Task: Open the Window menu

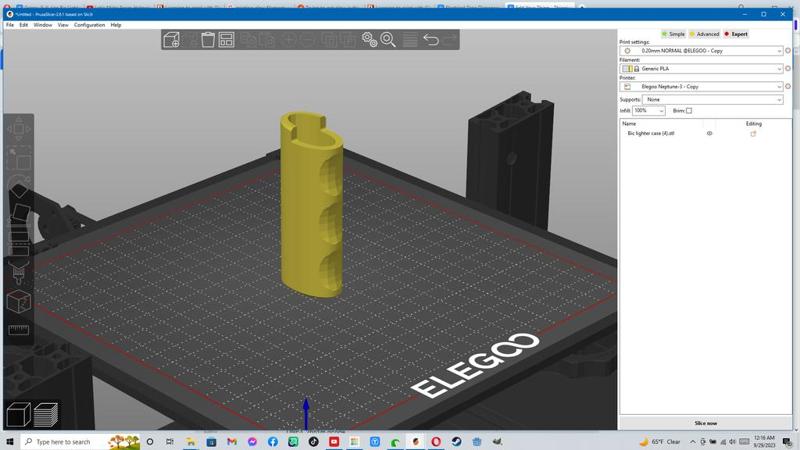Action: pos(43,25)
